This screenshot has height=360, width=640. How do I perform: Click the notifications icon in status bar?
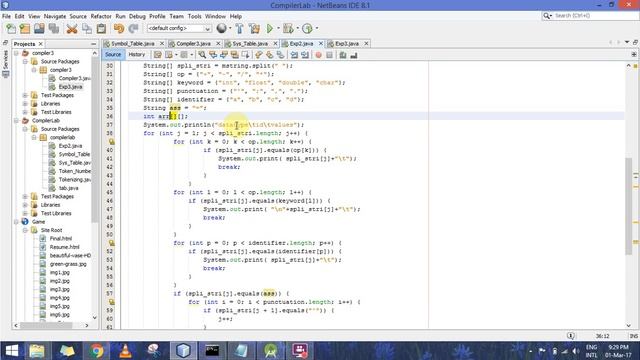[x=571, y=336]
